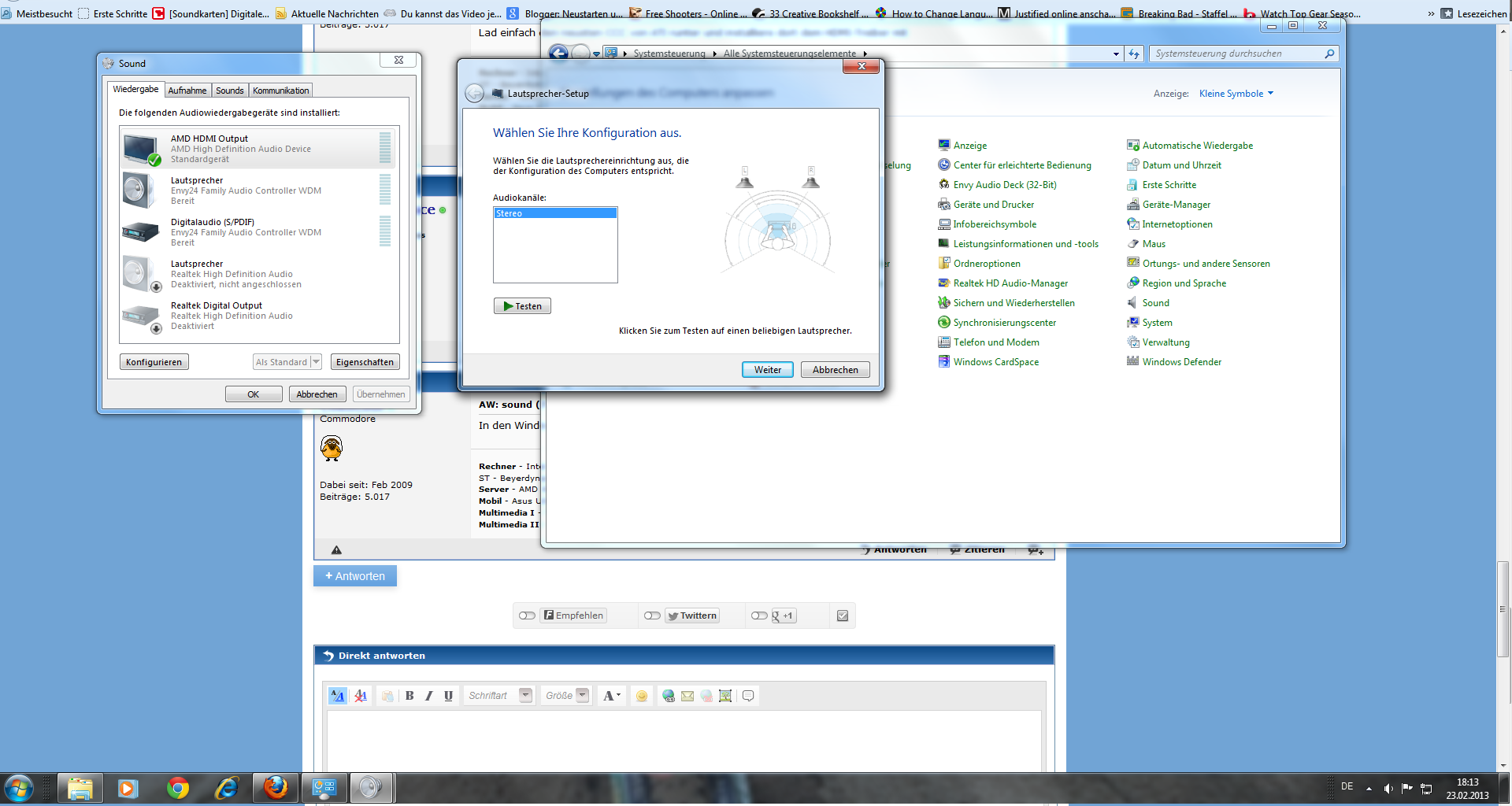Enable Google +1 social toggle
The width and height of the screenshot is (1512, 806).
tap(759, 616)
